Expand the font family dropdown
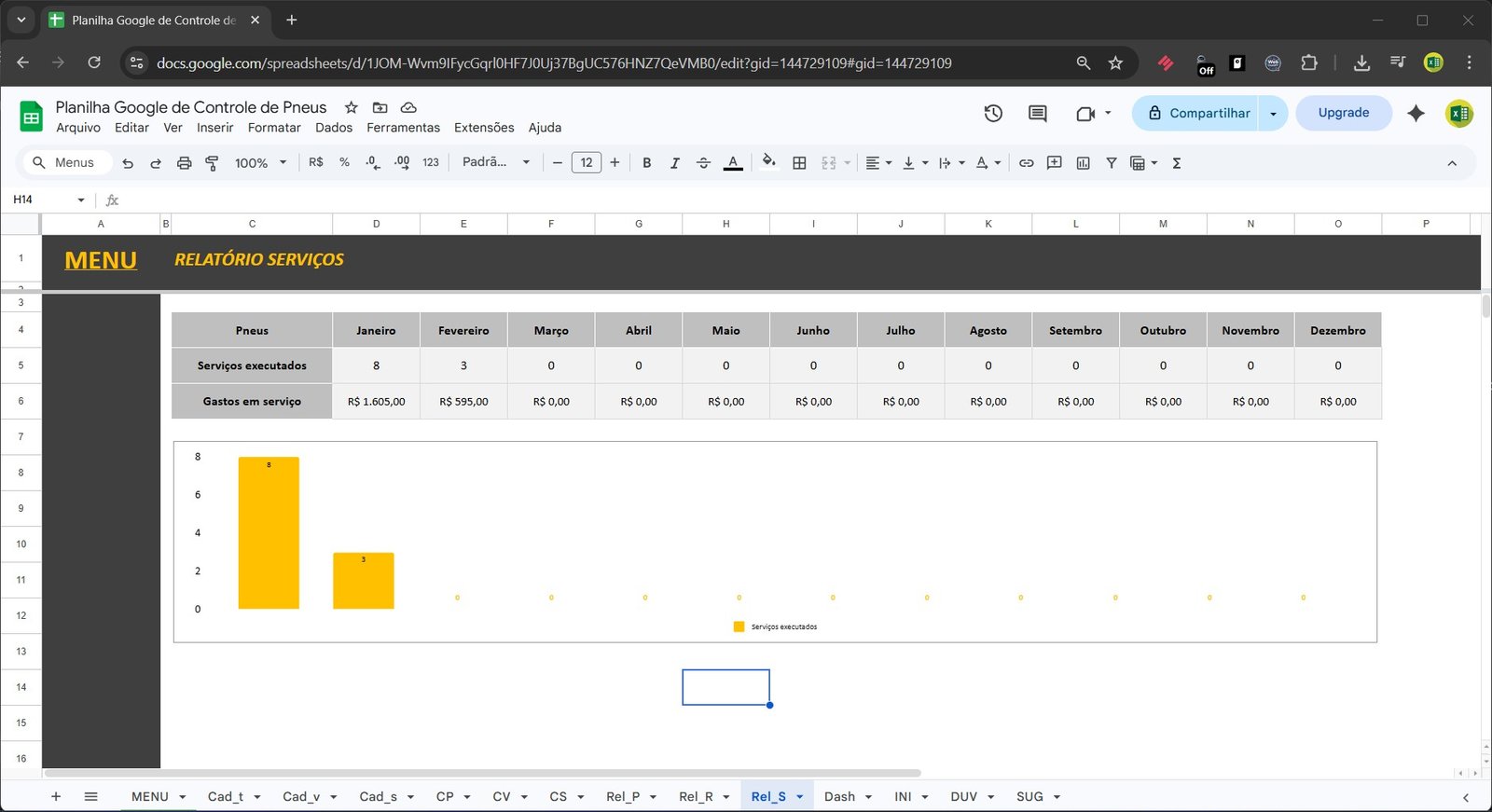 [x=496, y=162]
